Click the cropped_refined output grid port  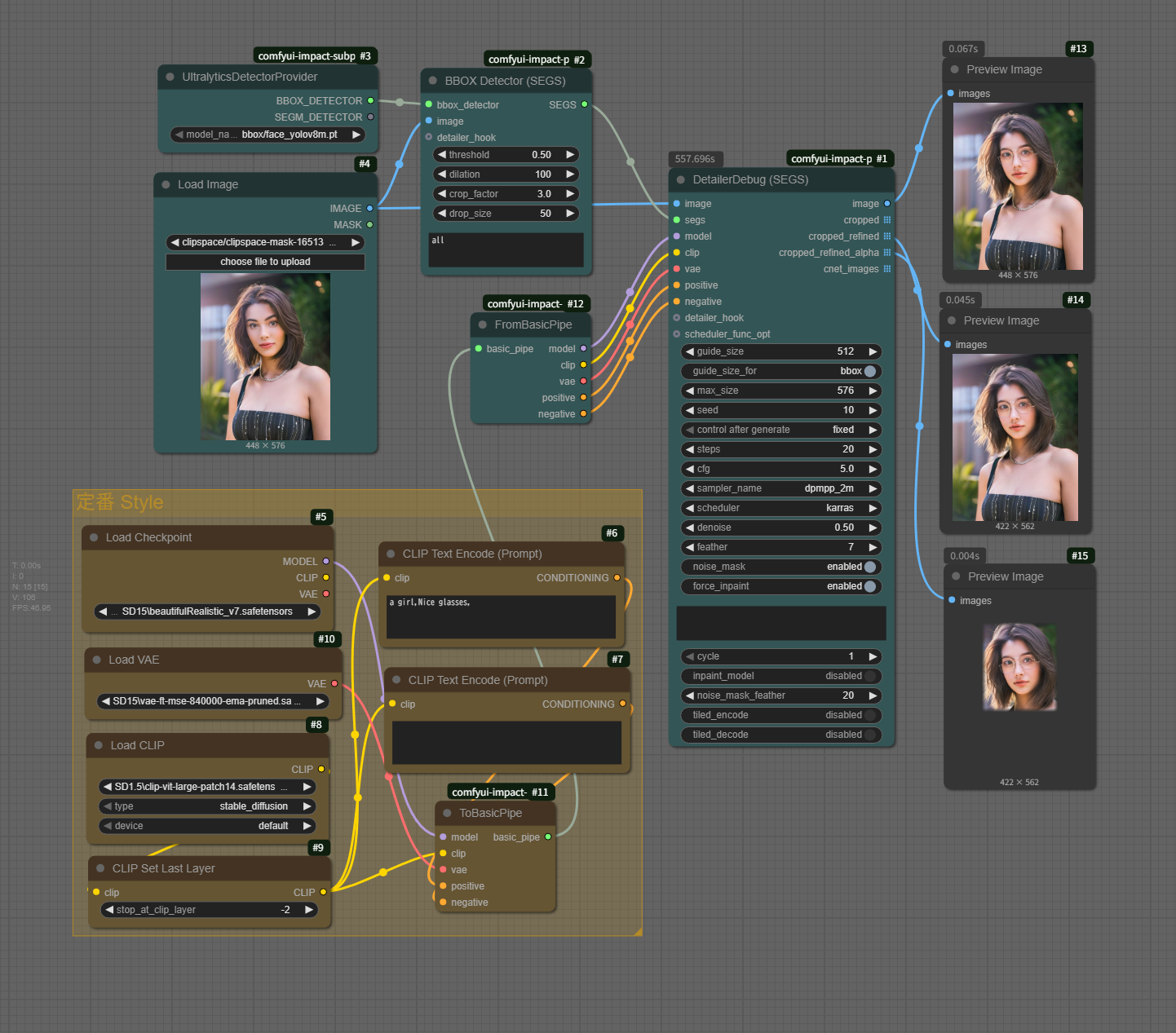pos(887,236)
